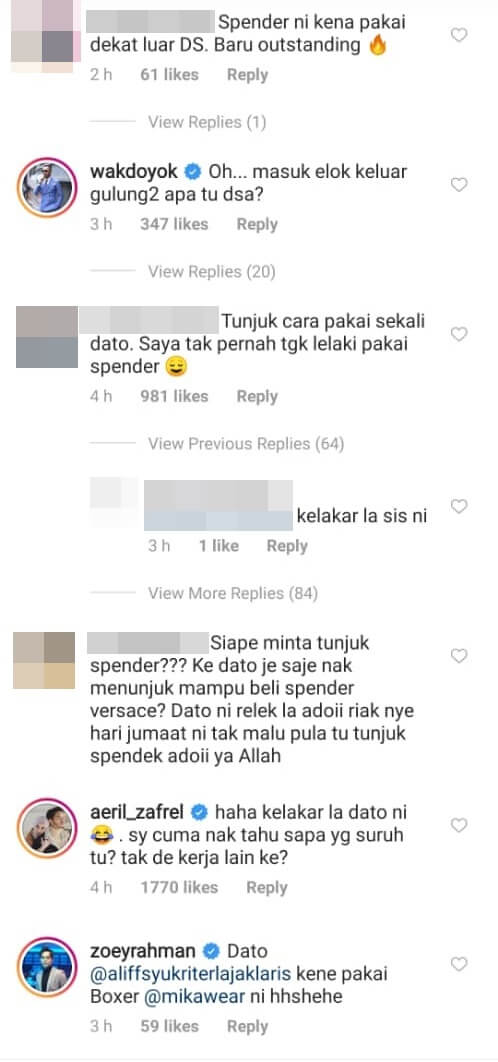Expand View Replies (1)

207,123
